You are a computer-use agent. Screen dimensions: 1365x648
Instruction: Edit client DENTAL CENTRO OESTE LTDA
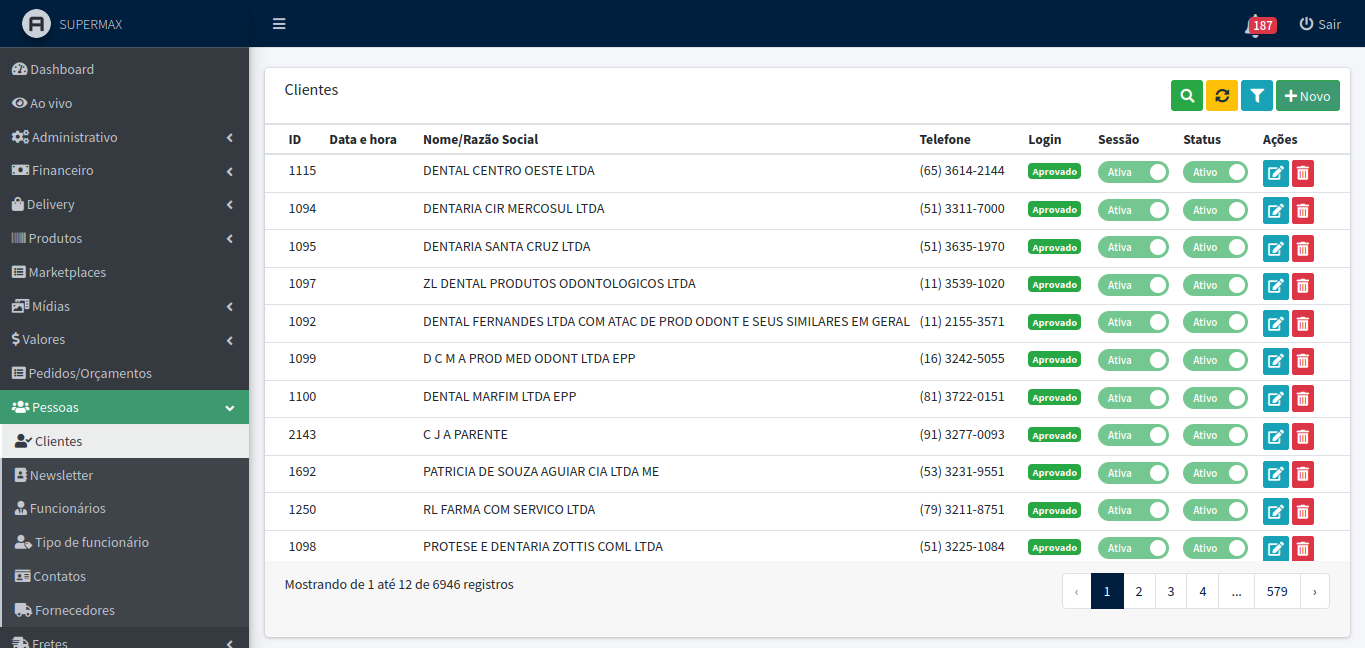tap(1276, 172)
